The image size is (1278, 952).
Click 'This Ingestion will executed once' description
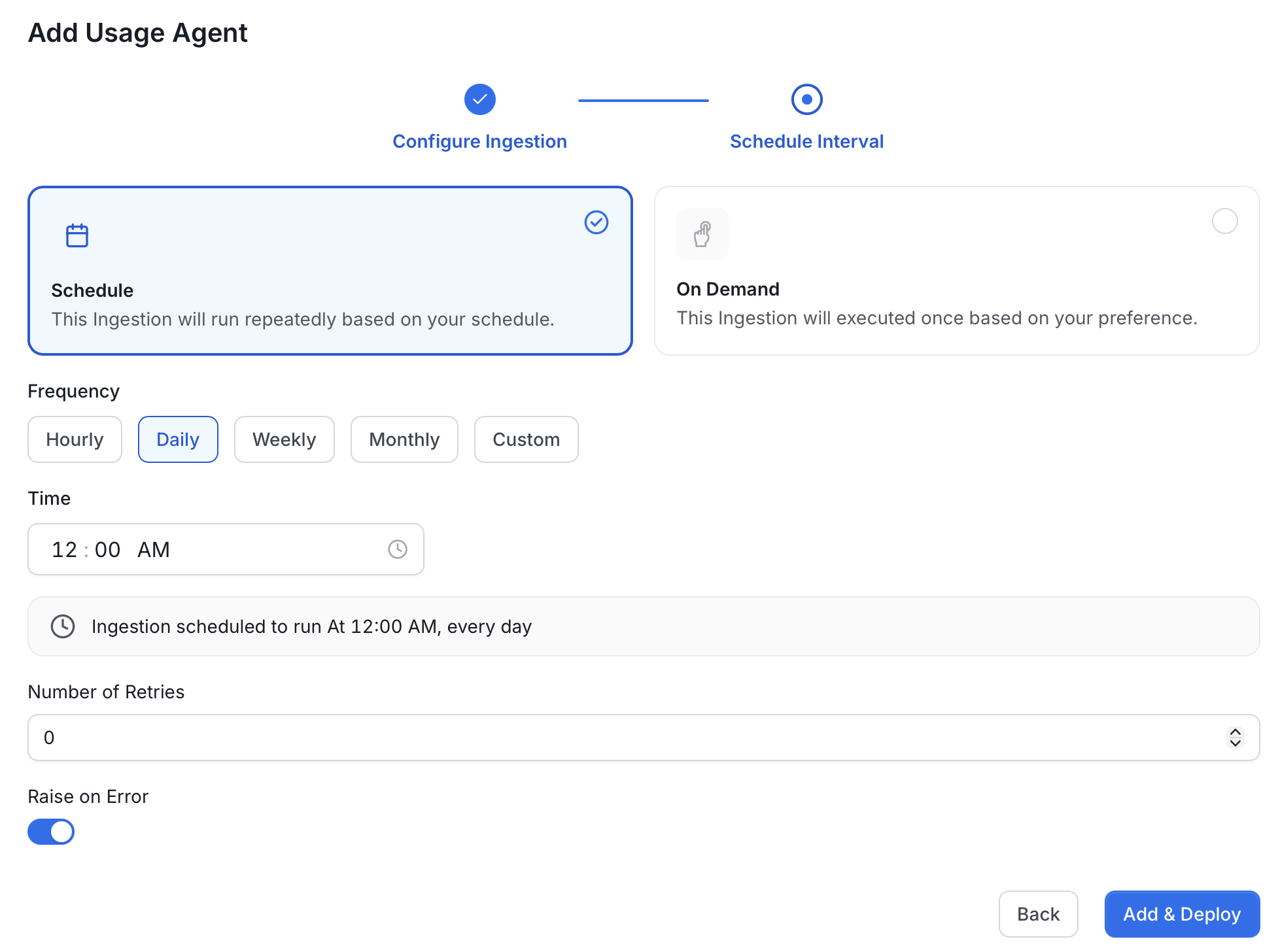(x=937, y=318)
